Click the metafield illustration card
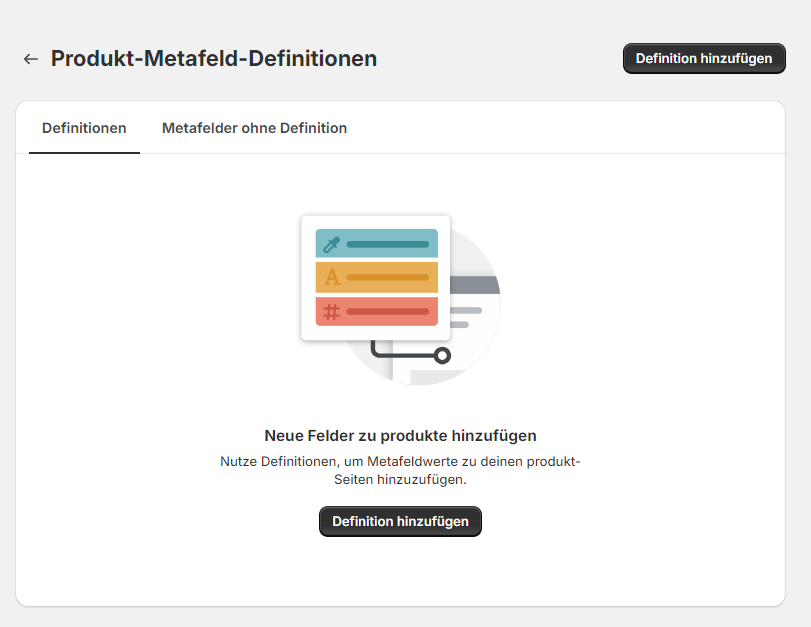Viewport: 811px width, 627px height. click(375, 277)
